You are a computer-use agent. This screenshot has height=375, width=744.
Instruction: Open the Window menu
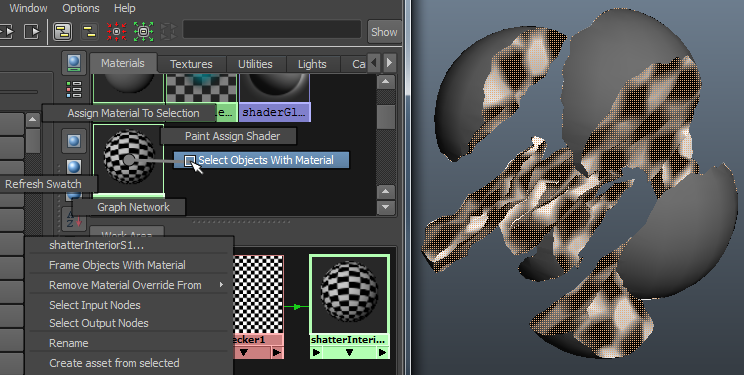click(x=28, y=8)
